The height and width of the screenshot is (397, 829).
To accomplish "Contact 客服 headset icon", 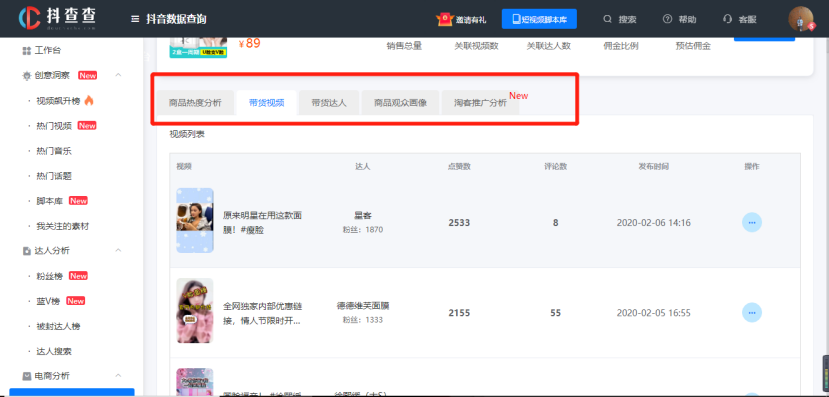I will [x=727, y=20].
